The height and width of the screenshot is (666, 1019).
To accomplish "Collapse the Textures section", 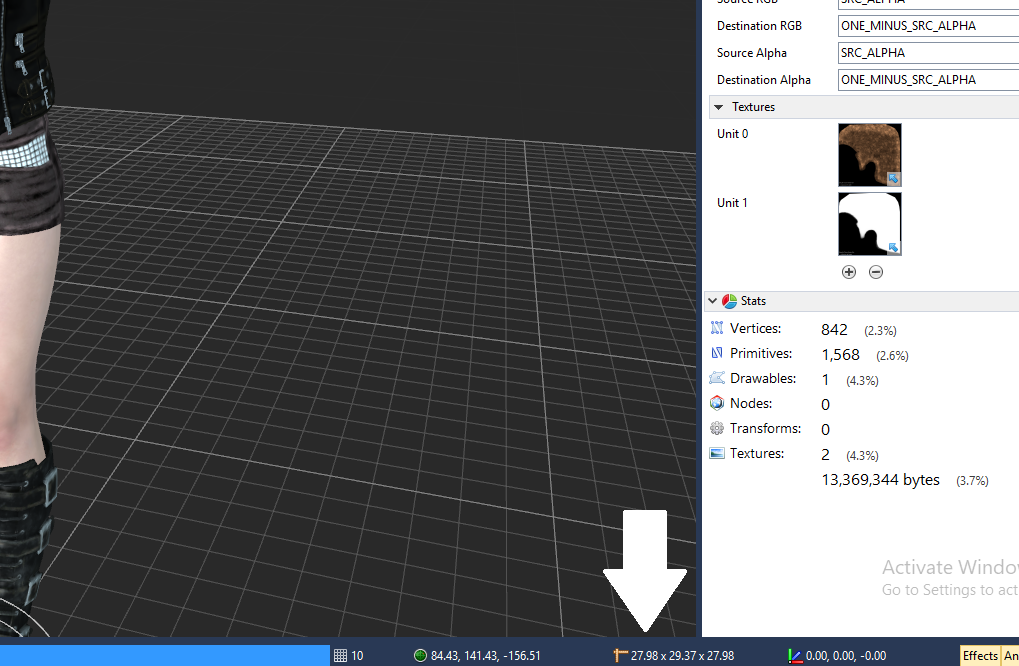I will 719,107.
